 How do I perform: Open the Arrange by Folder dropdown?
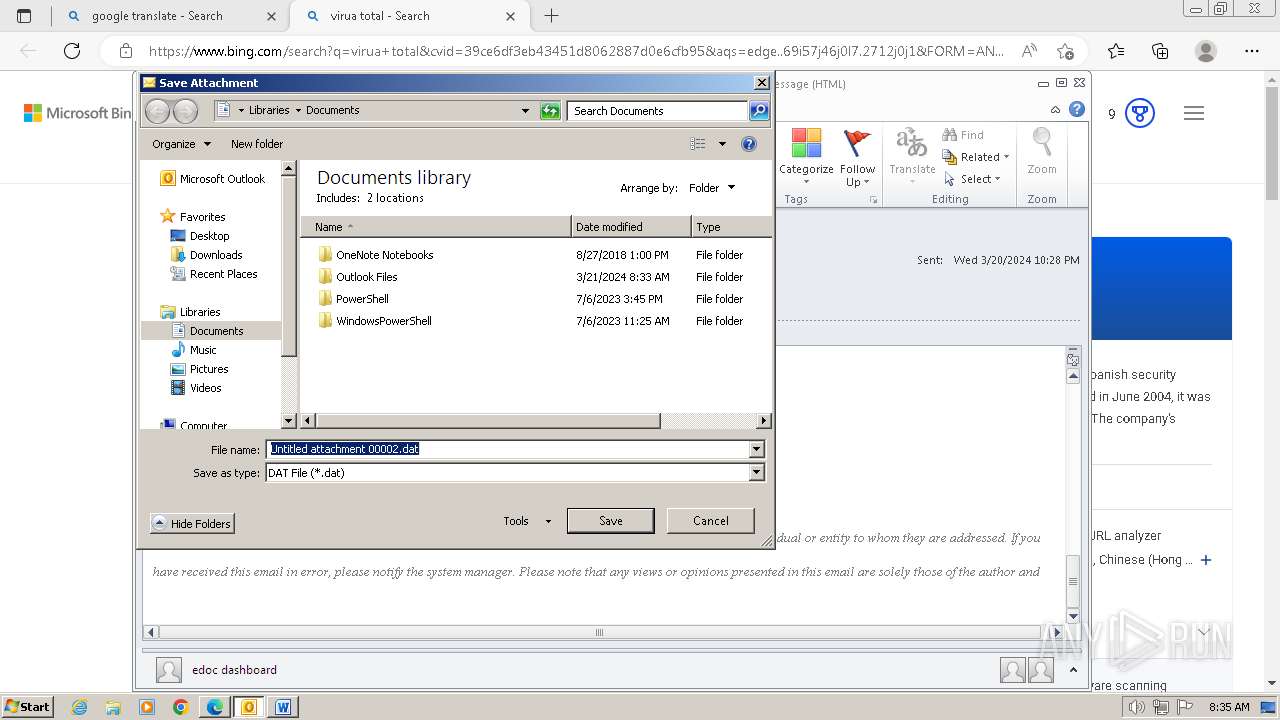712,188
